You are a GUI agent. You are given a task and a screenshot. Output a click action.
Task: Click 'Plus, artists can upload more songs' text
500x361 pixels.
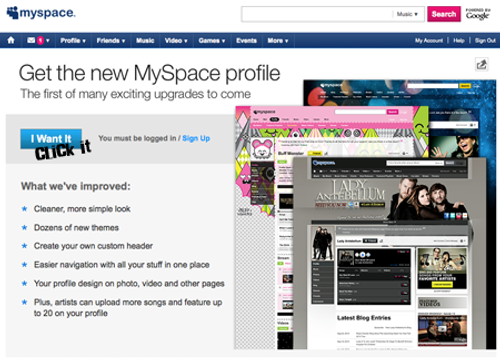tap(128, 308)
